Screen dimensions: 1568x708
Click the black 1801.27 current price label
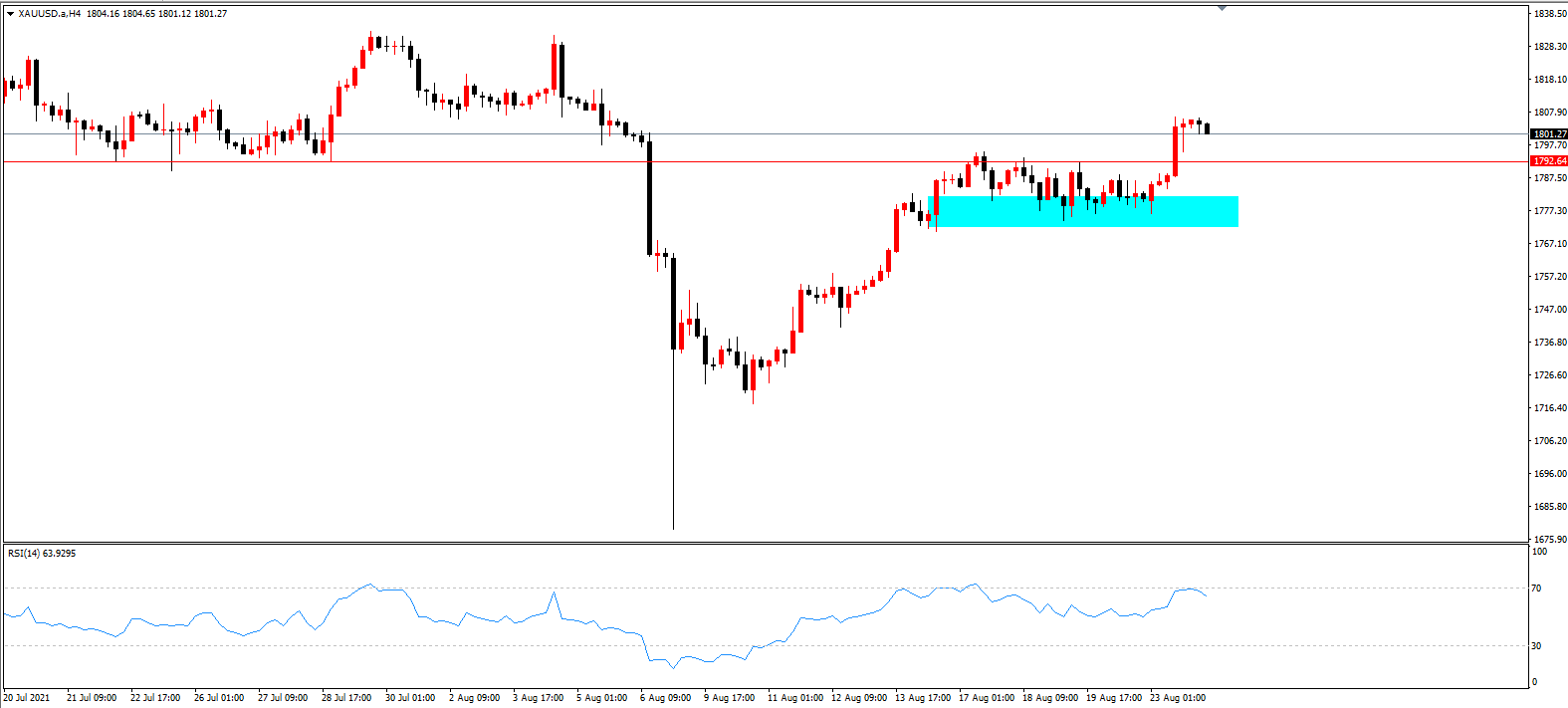(1549, 133)
